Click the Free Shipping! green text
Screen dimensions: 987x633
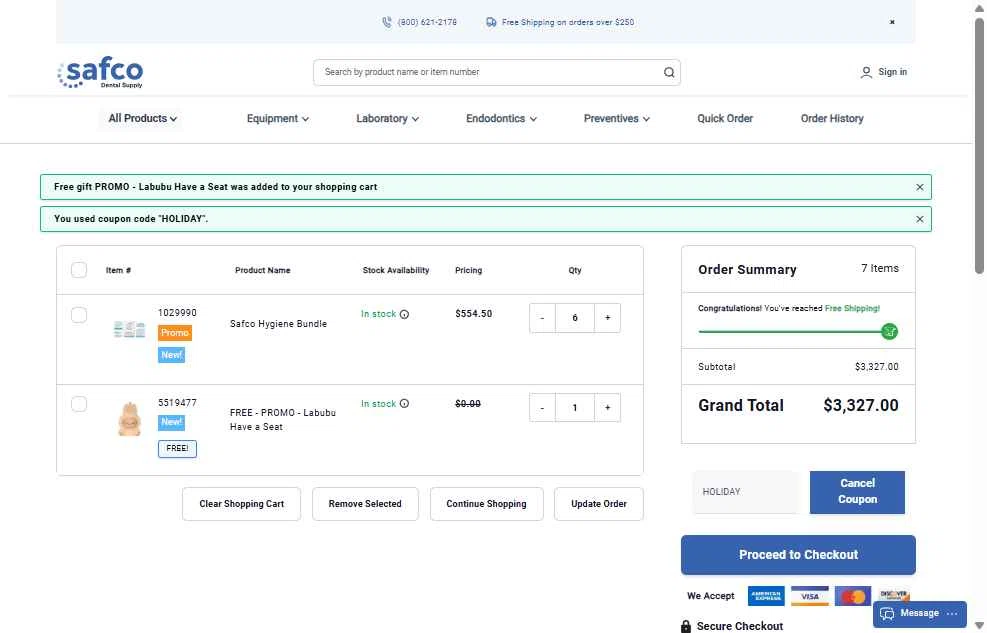pyautogui.click(x=852, y=308)
